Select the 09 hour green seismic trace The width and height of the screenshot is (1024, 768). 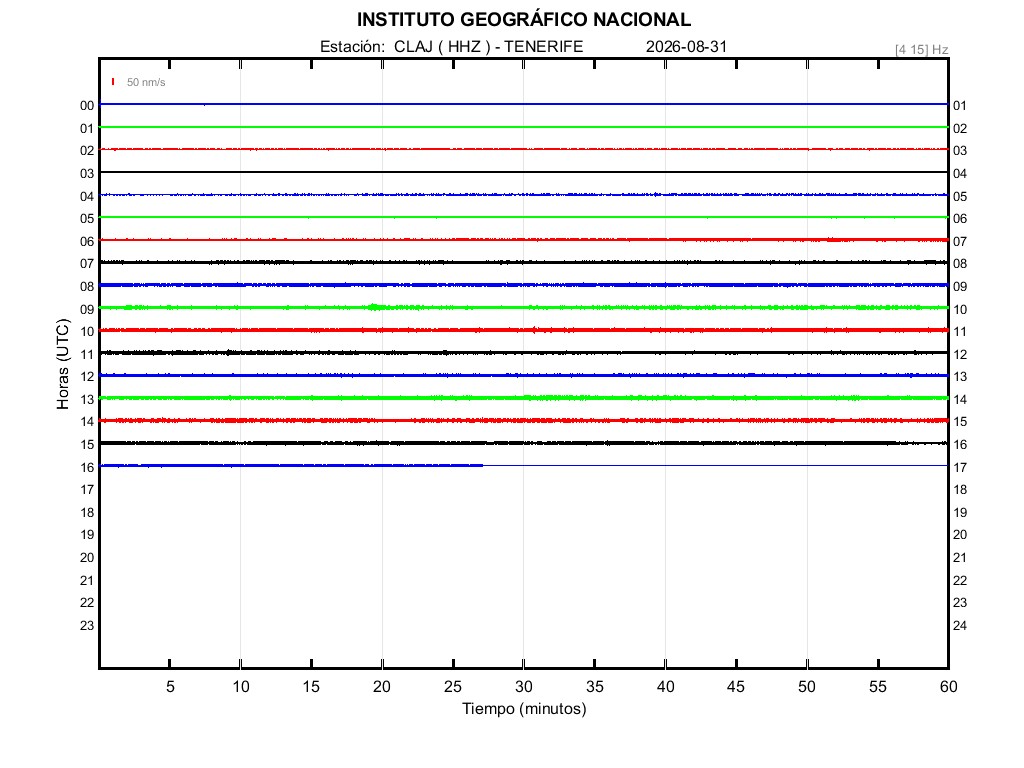pyautogui.click(x=524, y=307)
